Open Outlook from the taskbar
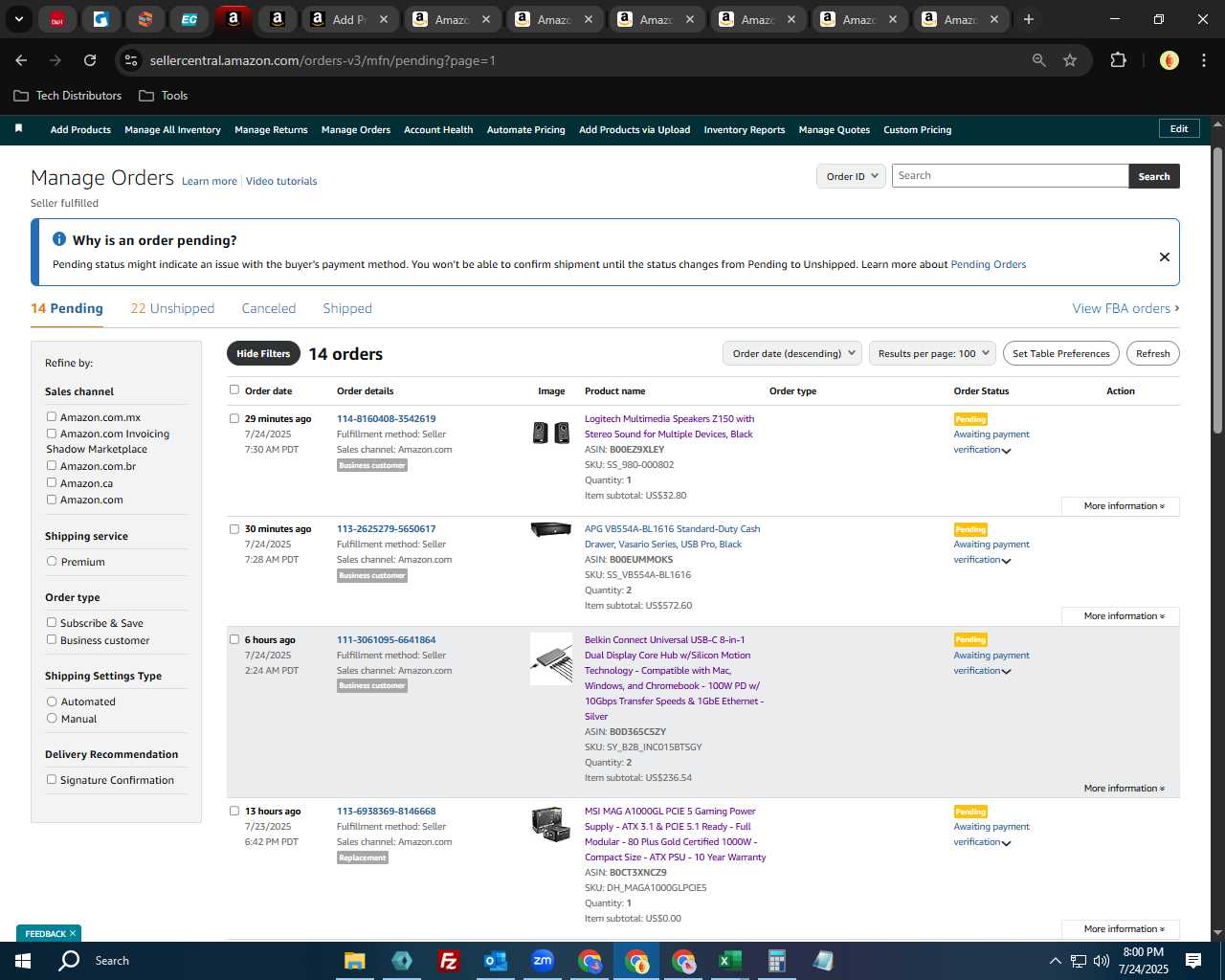Image resolution: width=1225 pixels, height=980 pixels. [x=495, y=961]
